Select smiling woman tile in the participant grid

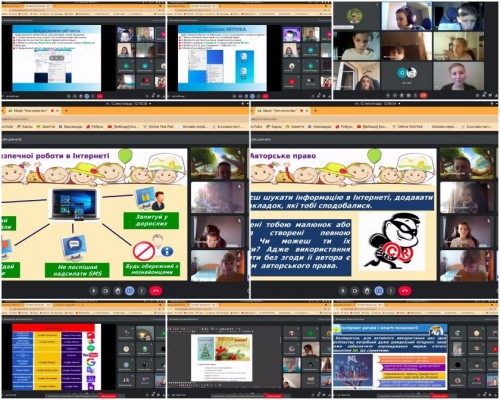pyautogui.click(x=459, y=76)
